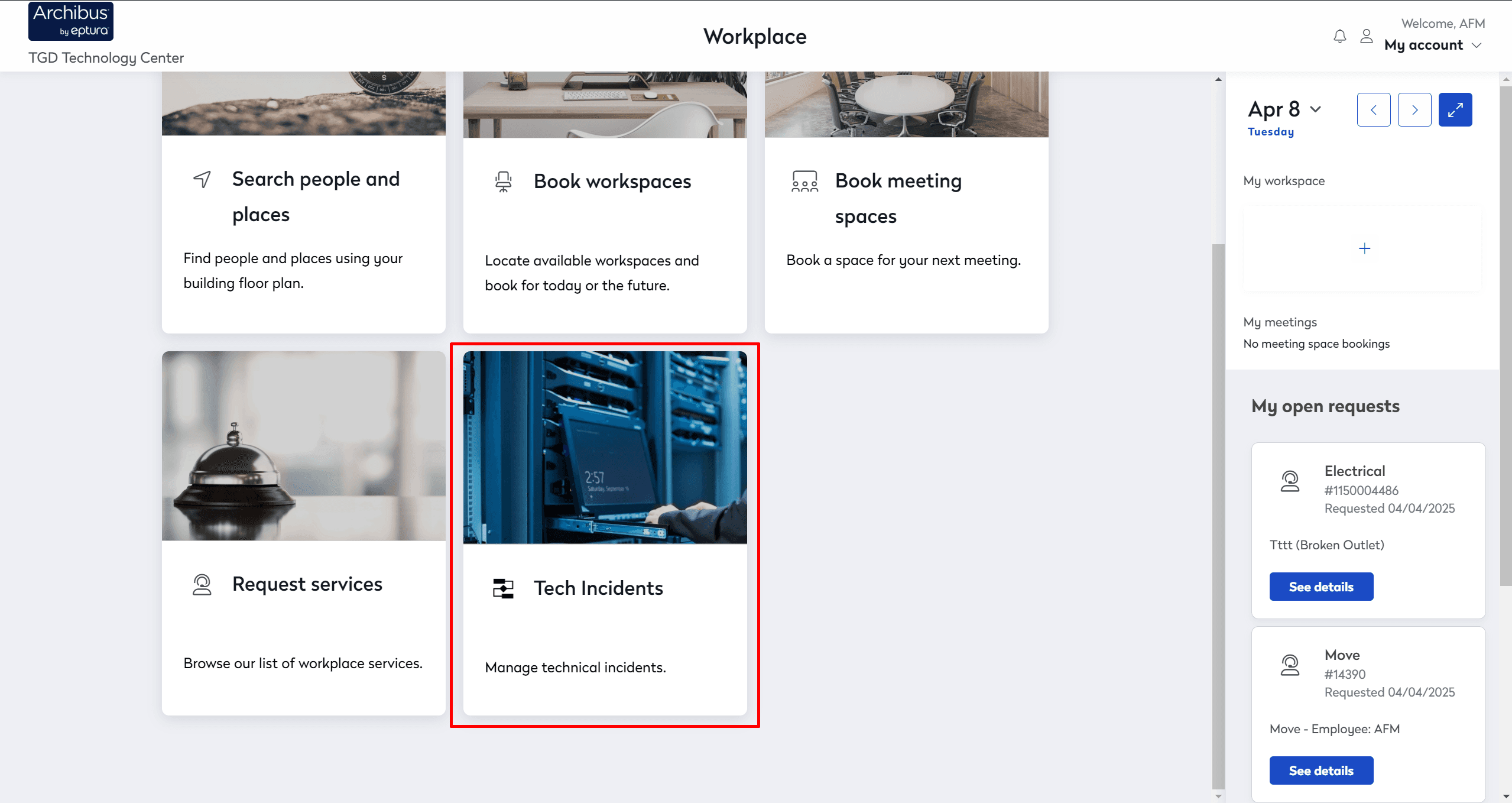Click the main scrollbar up arrow
Image resolution: width=1512 pixels, height=803 pixels.
(1218, 79)
